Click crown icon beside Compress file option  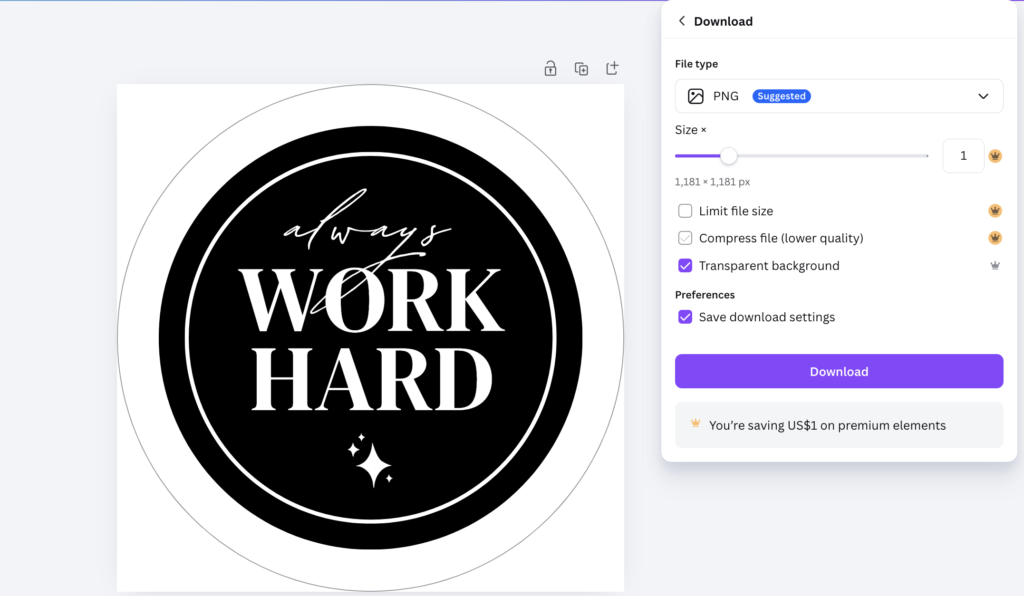point(995,238)
